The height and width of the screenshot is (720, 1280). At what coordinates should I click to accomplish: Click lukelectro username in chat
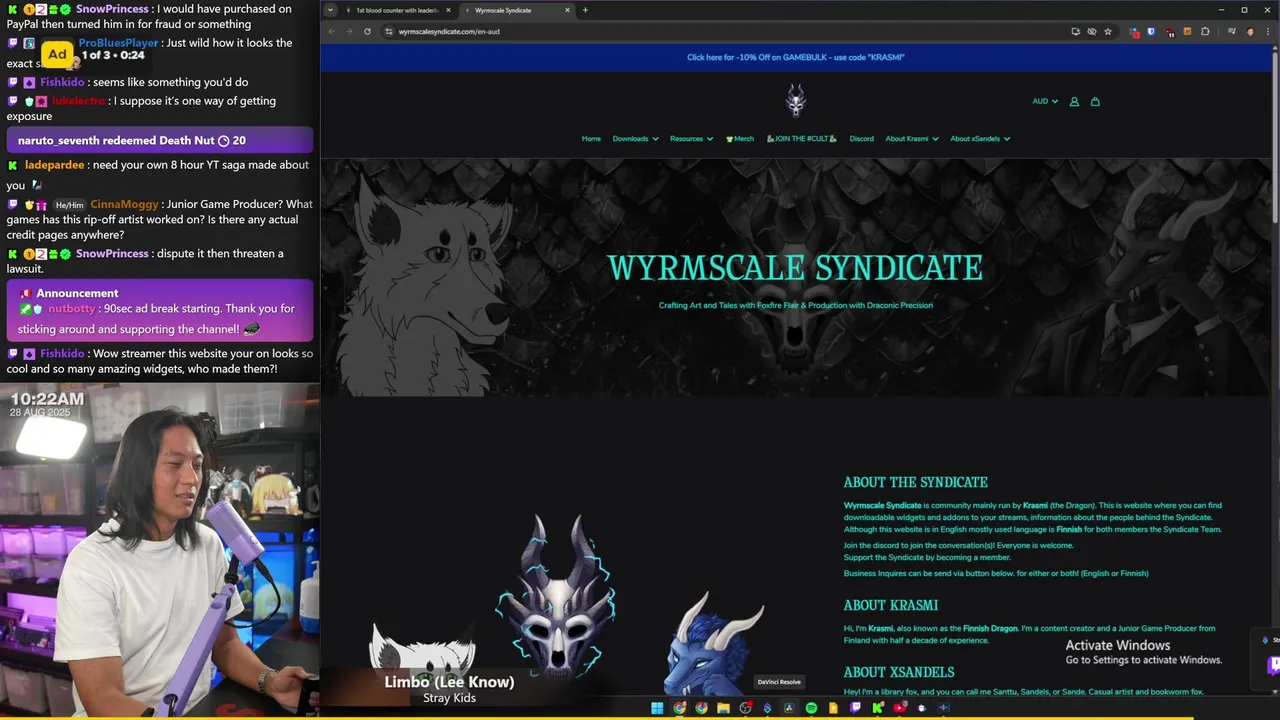79,101
